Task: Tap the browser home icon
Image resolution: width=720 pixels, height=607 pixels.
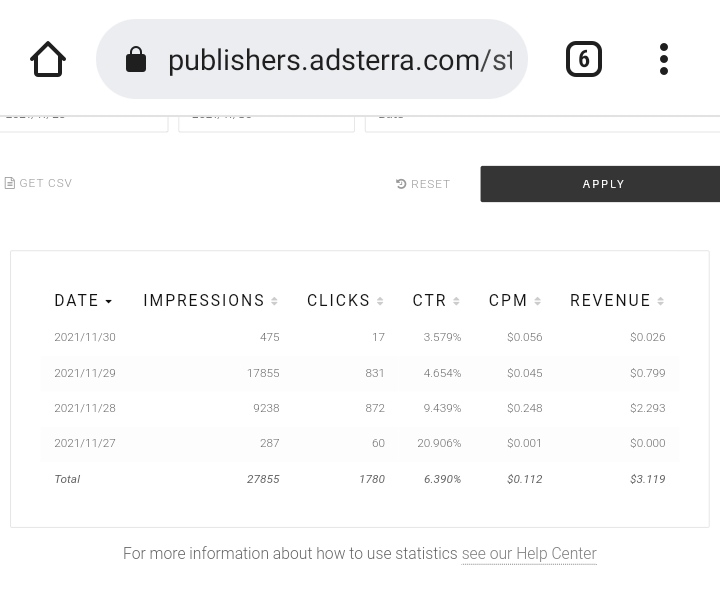Action: click(x=48, y=59)
